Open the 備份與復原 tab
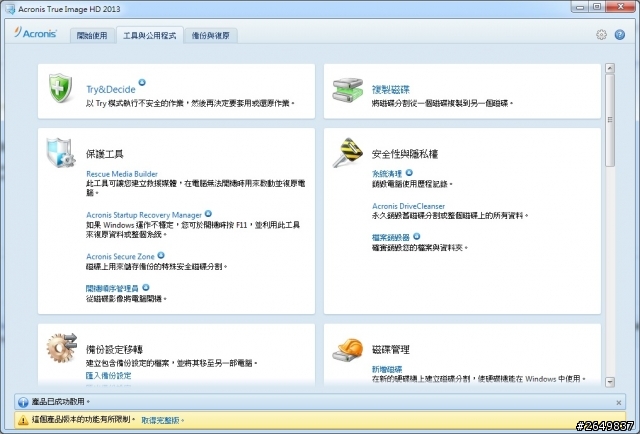Viewport: 640px width, 434px height. [211, 36]
